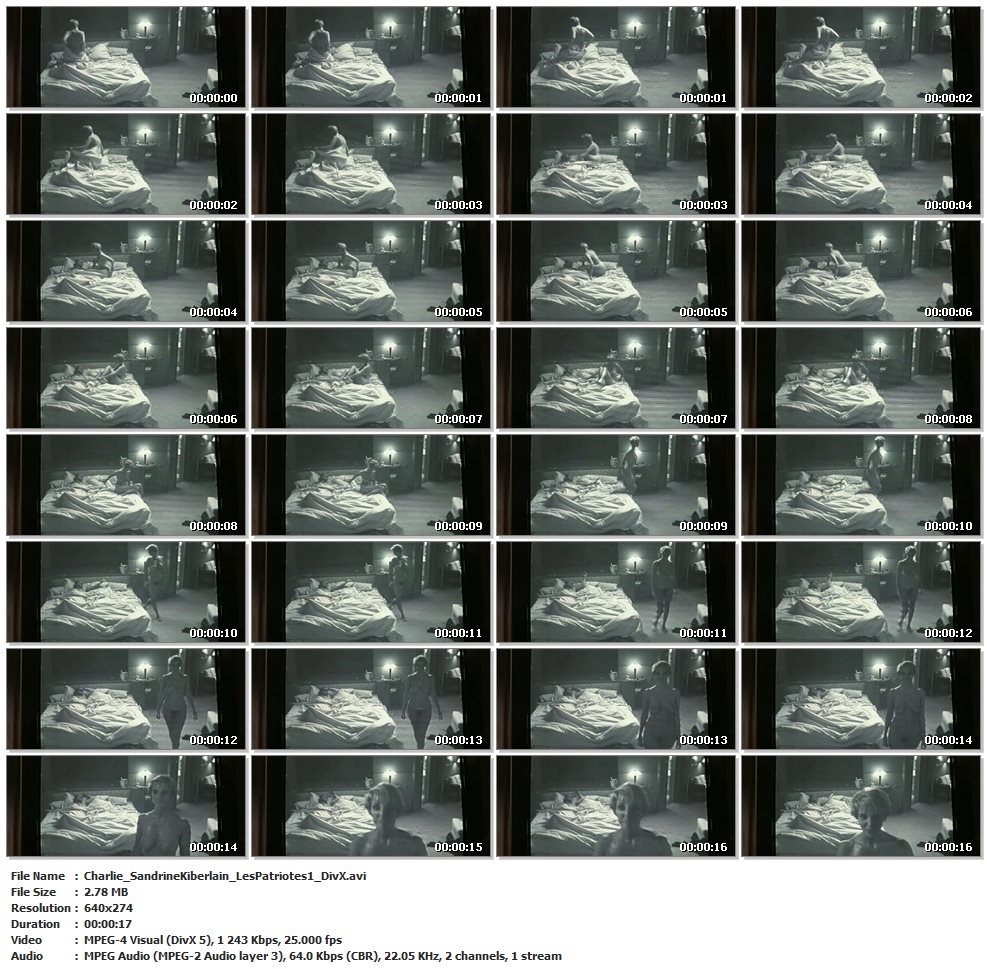This screenshot has width=987, height=969.
Task: Choose the second frame stamped 00:00:12
Action: (x=127, y=700)
